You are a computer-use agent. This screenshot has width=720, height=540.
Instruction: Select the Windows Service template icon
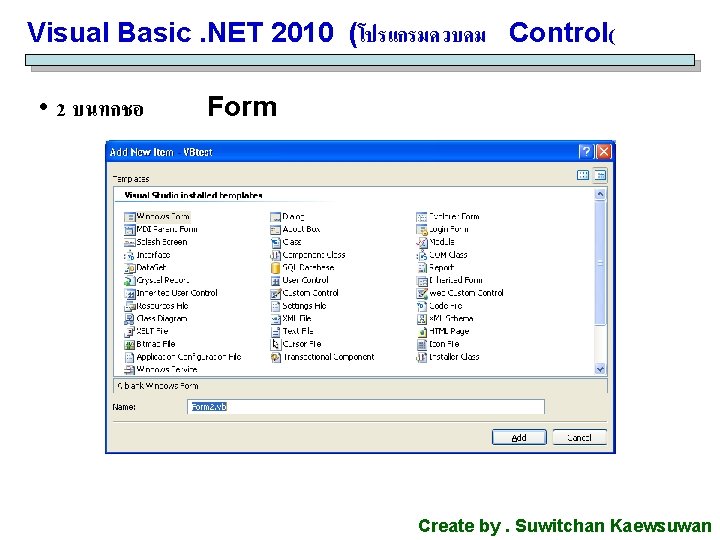tap(129, 370)
